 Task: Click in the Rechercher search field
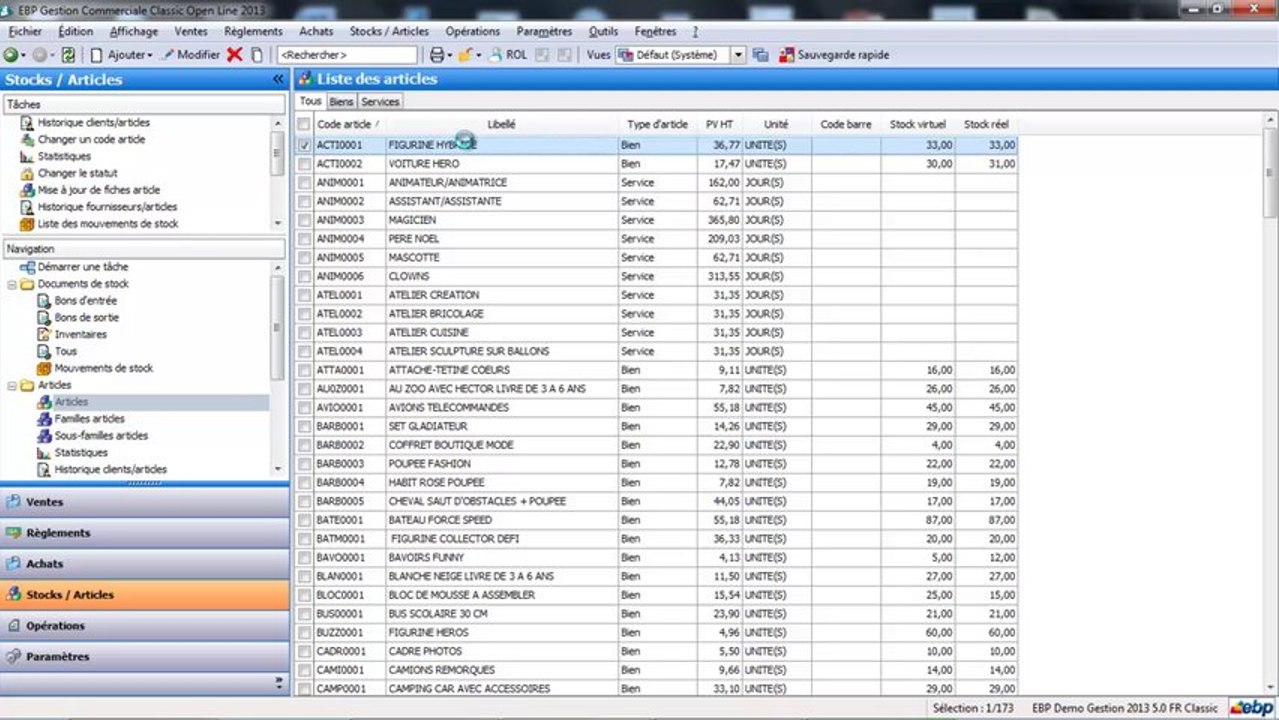(347, 55)
